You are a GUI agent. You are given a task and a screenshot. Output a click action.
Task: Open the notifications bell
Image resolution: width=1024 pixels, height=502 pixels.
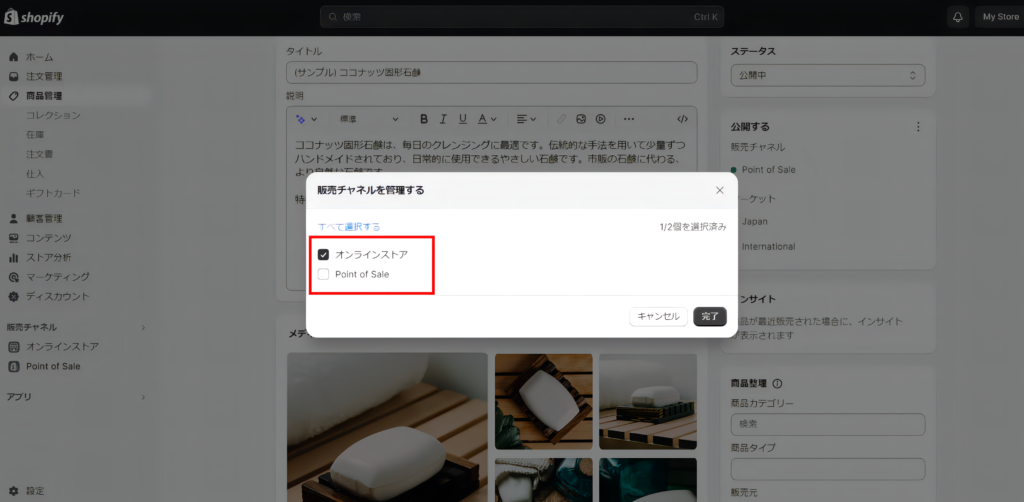pyautogui.click(x=957, y=17)
